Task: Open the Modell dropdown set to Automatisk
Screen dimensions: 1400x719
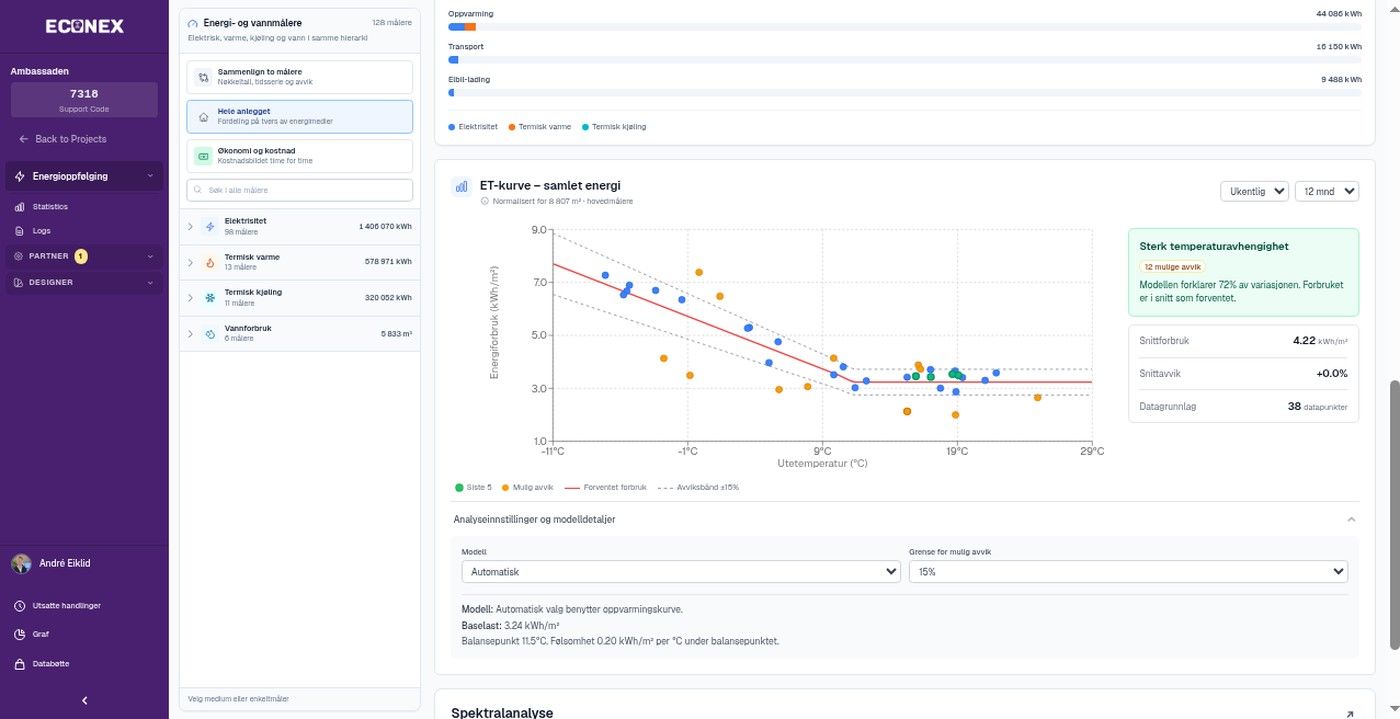Action: click(680, 572)
